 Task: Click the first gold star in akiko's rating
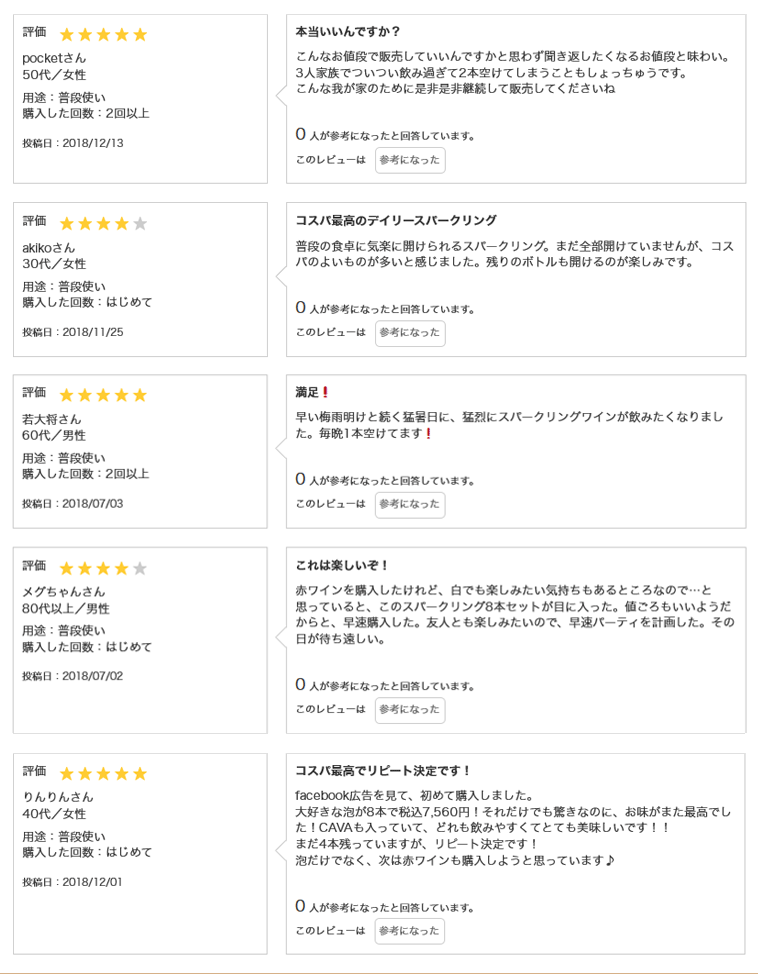pyautogui.click(x=68, y=223)
